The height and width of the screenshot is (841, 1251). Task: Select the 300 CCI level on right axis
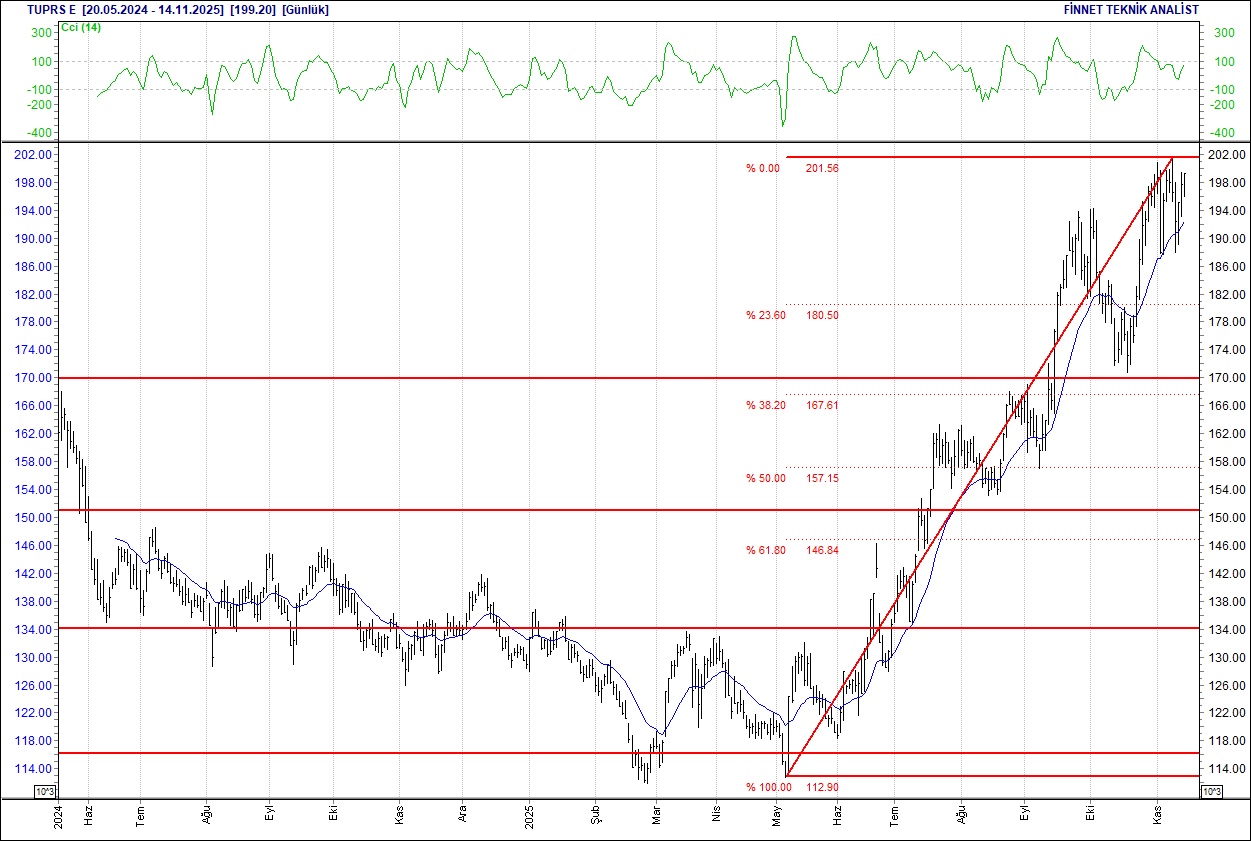pos(1223,33)
